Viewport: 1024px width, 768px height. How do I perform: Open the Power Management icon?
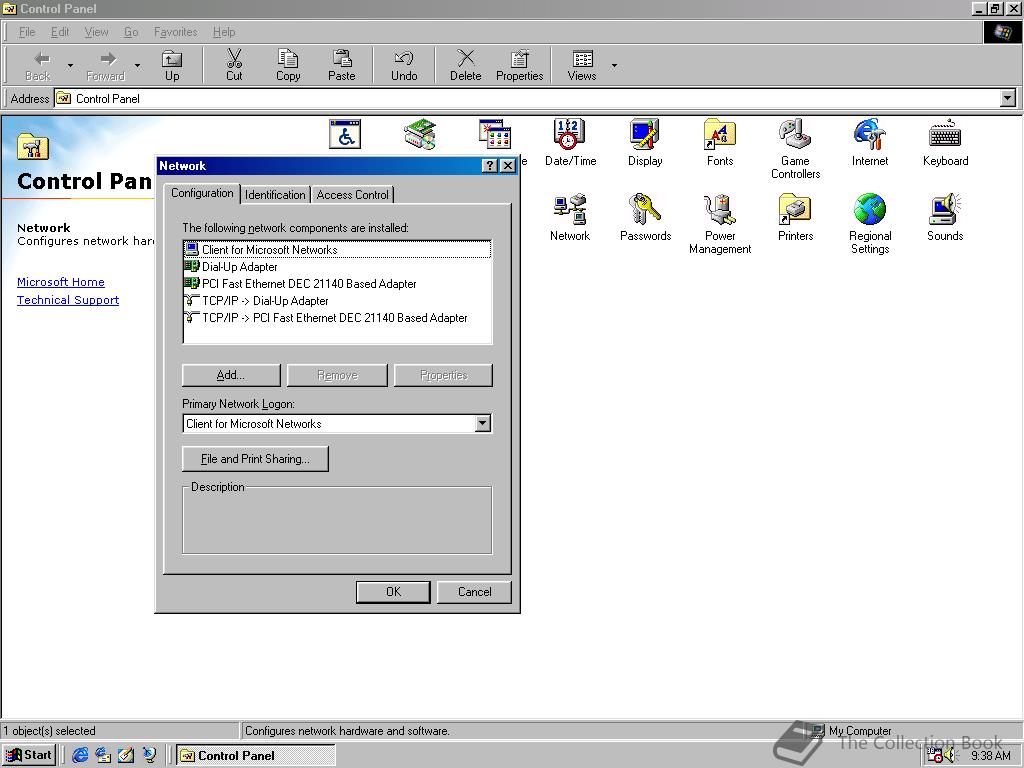(x=720, y=224)
